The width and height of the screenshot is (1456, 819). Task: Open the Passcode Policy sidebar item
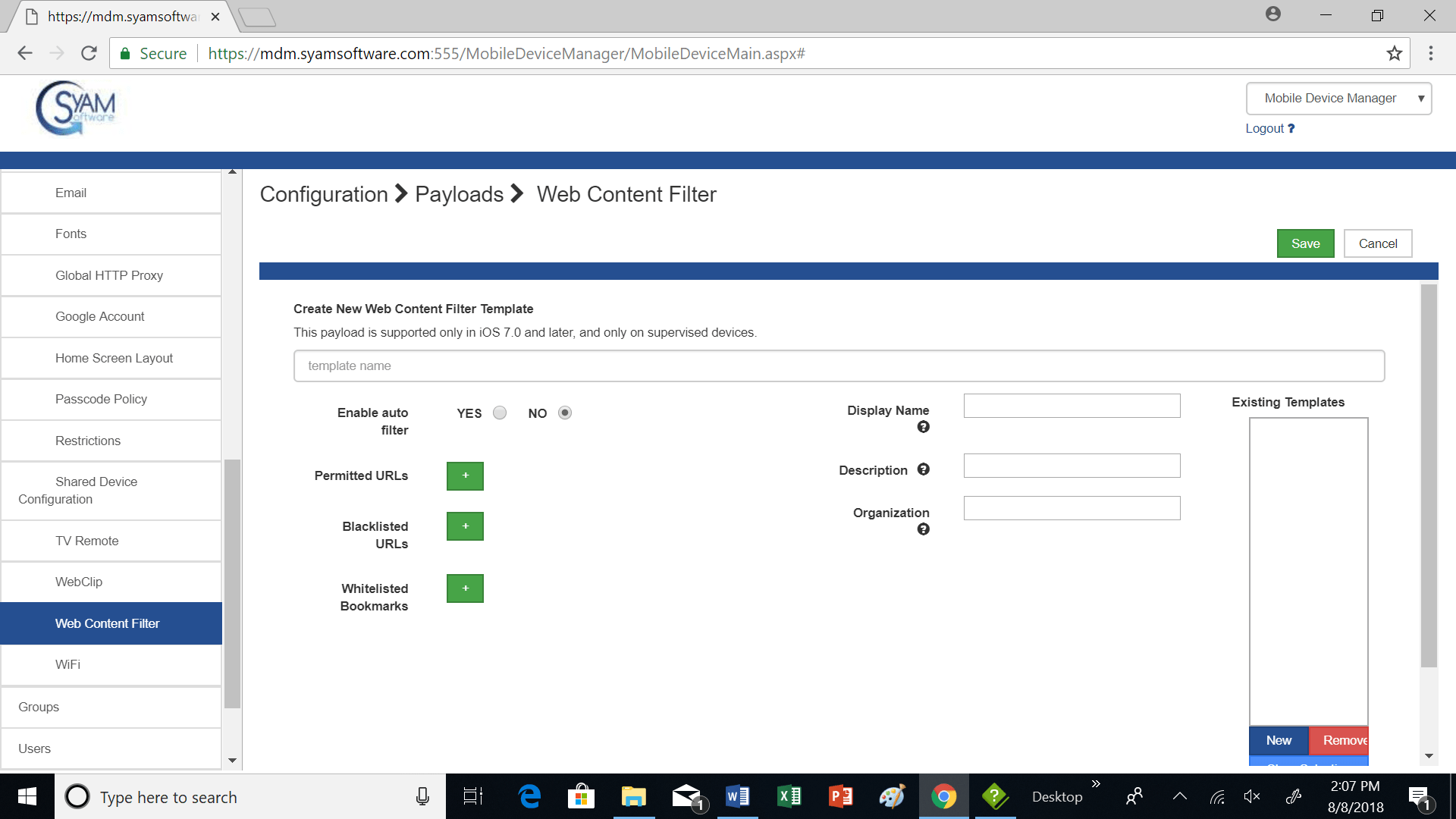pyautogui.click(x=101, y=400)
